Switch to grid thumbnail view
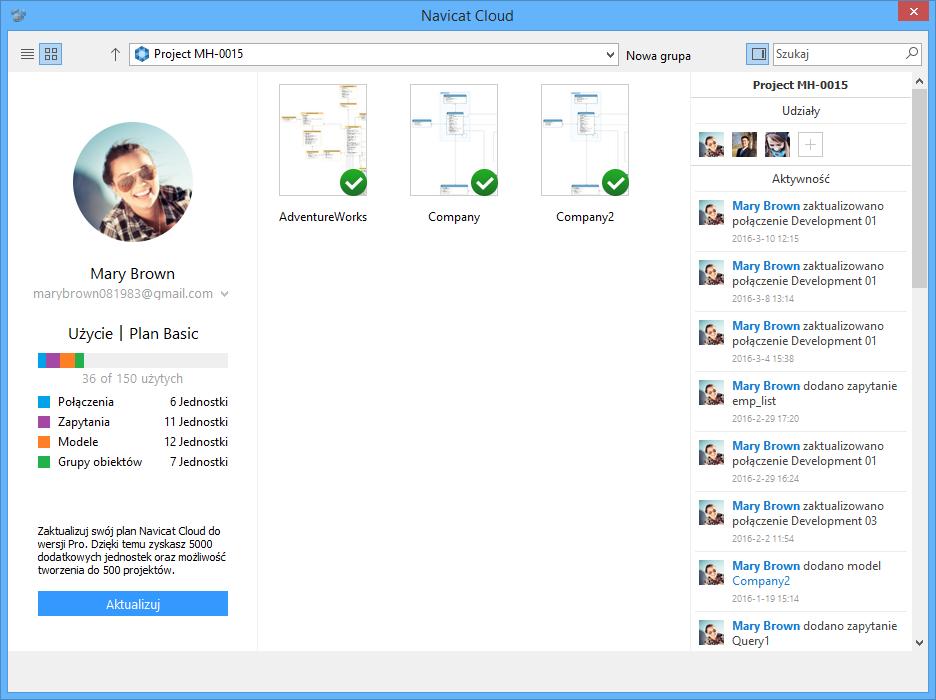936x700 pixels. 51,54
